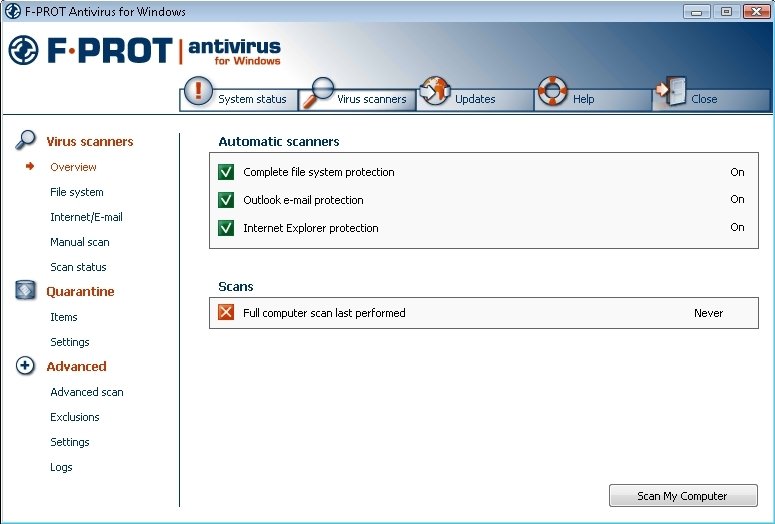
Task: Open Exclusions page
Action: coord(75,417)
